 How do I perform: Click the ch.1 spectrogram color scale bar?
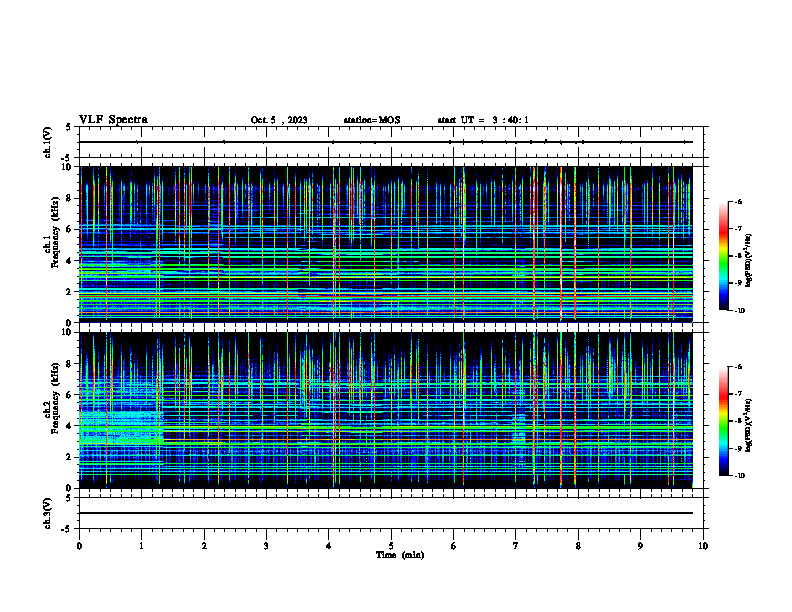click(x=723, y=256)
